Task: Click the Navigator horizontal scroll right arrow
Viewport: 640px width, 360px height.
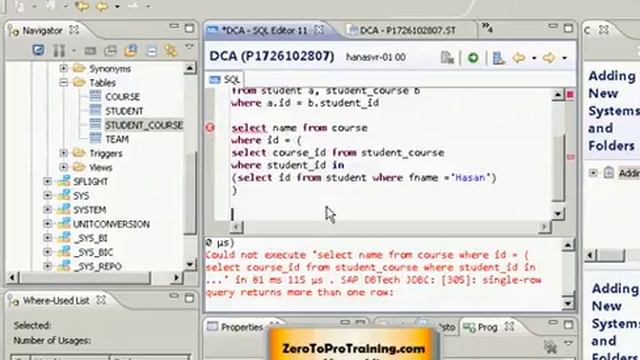Action: point(176,278)
